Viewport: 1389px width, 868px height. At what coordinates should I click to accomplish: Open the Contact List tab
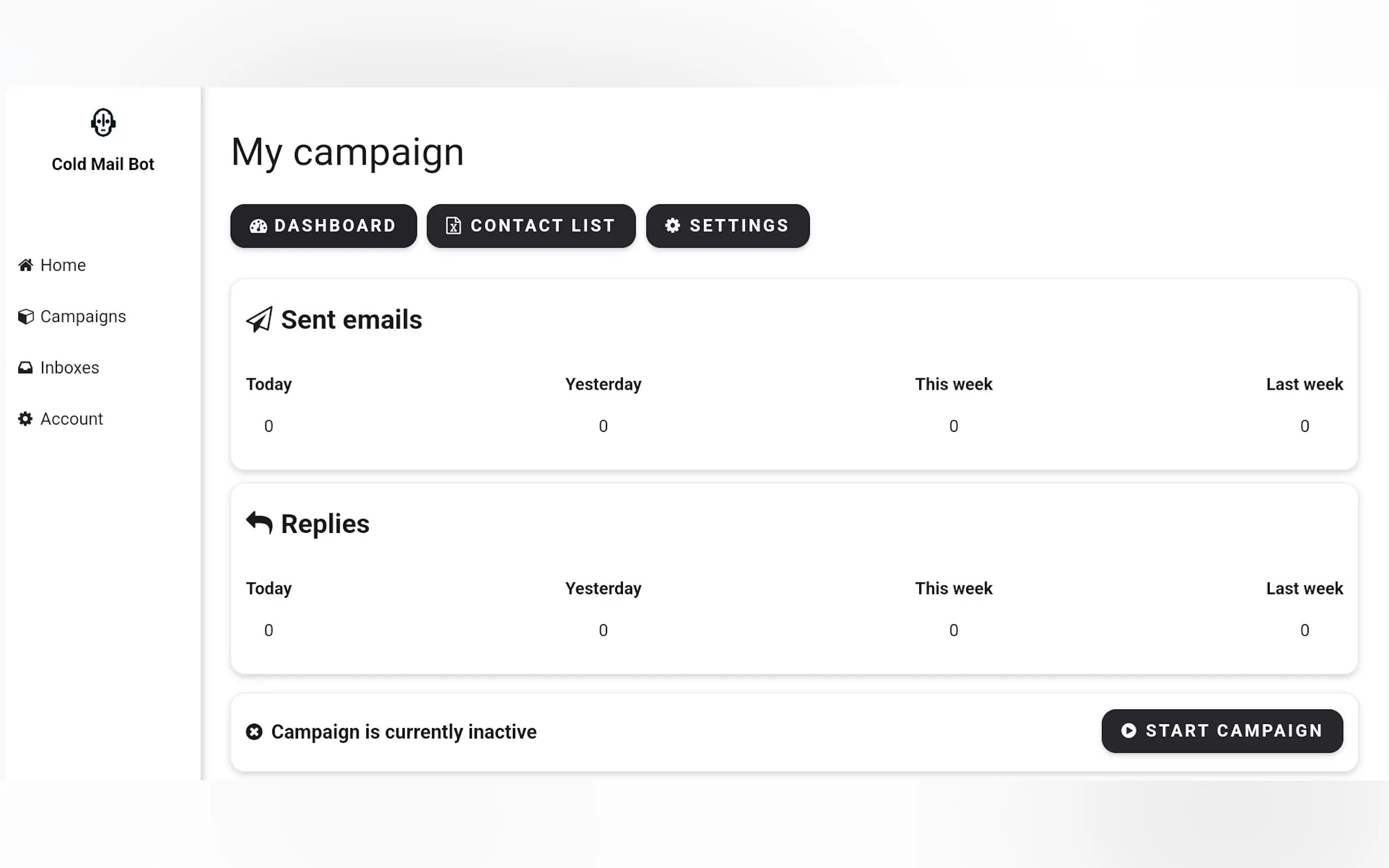(x=531, y=226)
